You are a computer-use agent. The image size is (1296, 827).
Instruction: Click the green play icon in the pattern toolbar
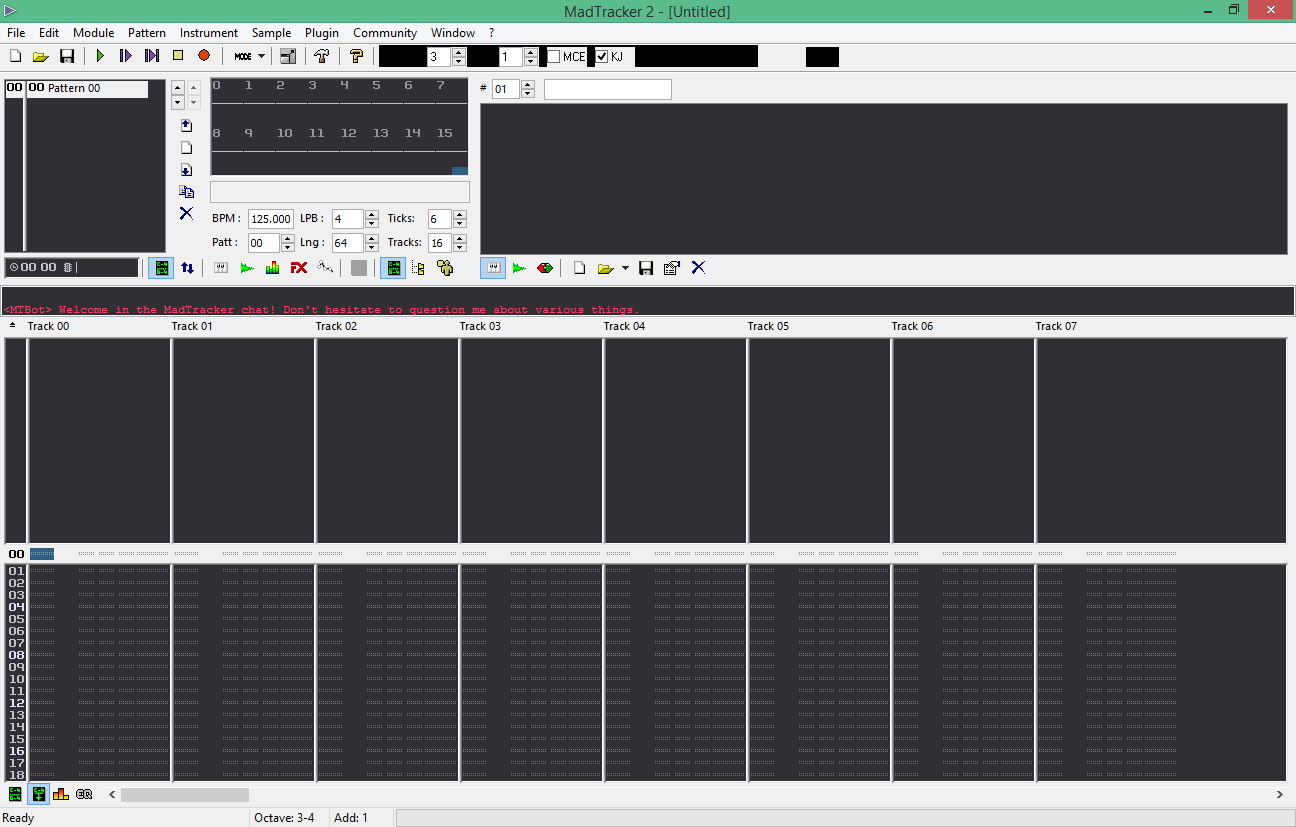(247, 268)
